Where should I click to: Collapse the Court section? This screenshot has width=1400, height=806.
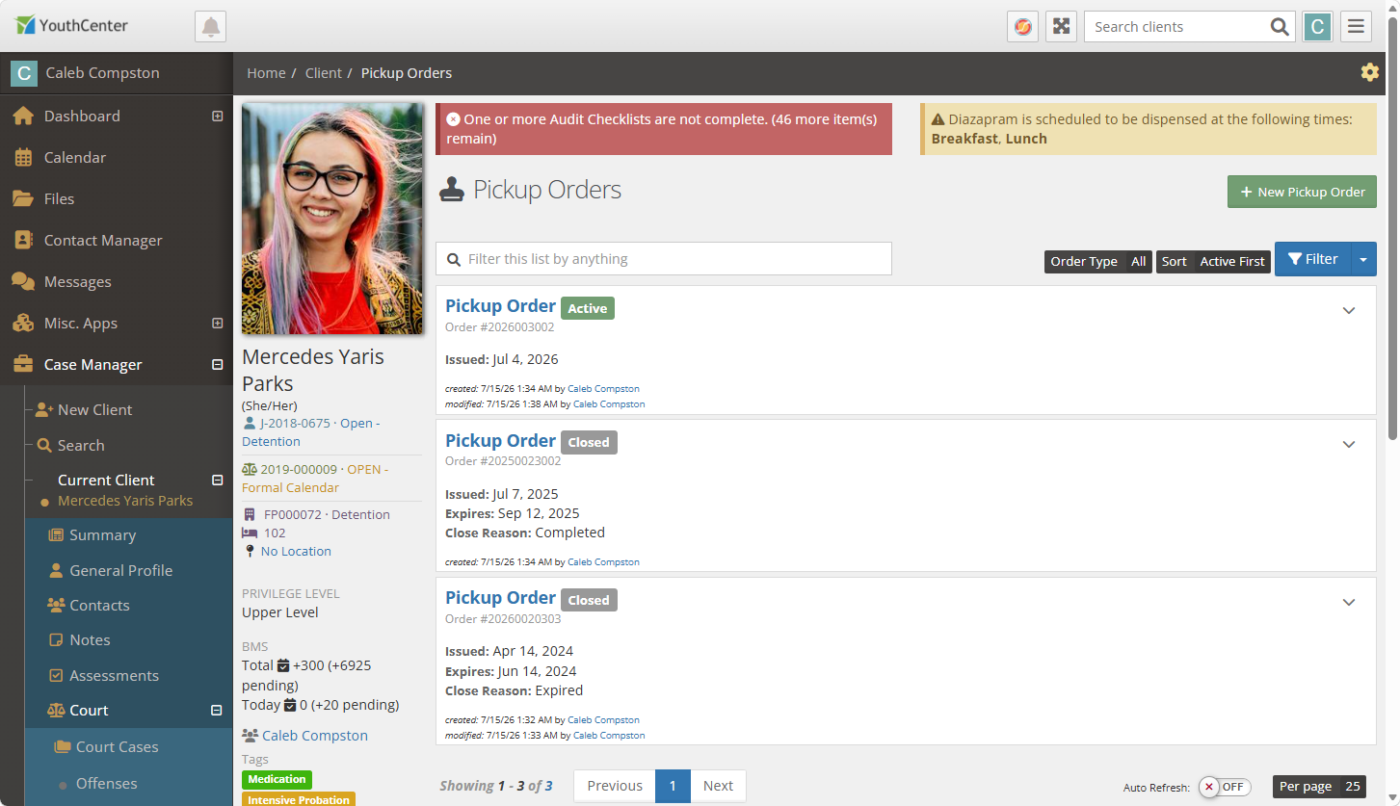point(216,711)
